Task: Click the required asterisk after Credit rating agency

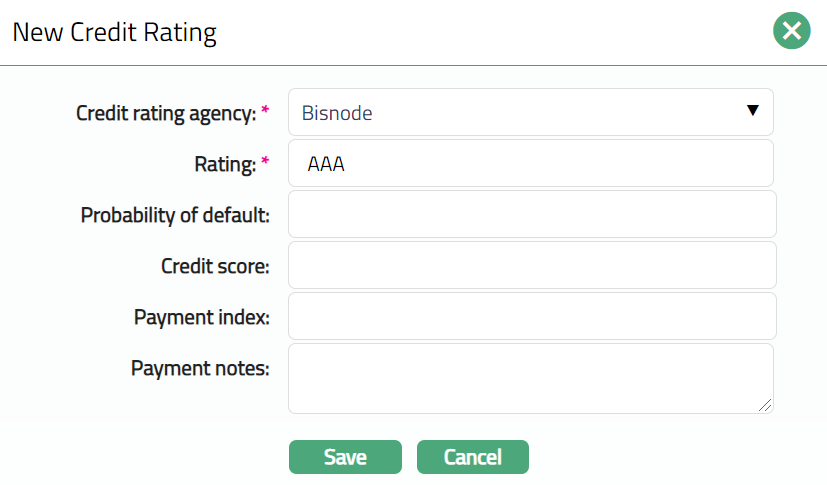Action: point(265,111)
